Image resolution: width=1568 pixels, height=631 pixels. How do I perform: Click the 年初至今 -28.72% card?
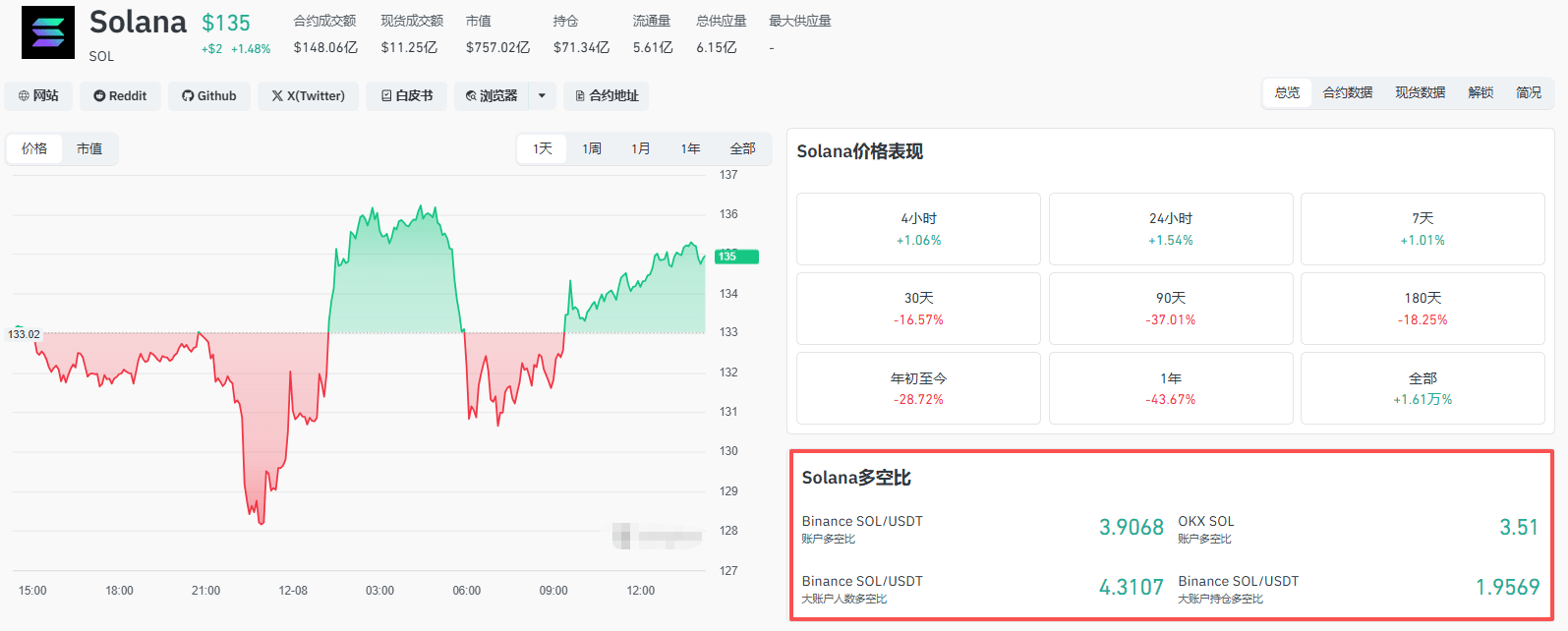click(918, 388)
